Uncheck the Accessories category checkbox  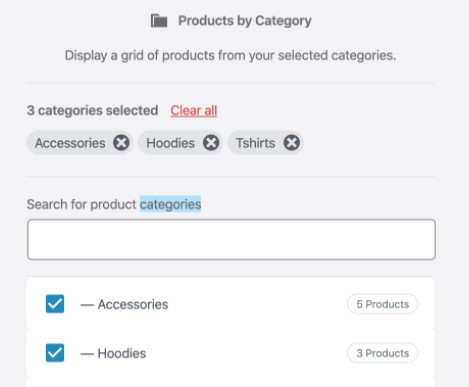coord(55,304)
